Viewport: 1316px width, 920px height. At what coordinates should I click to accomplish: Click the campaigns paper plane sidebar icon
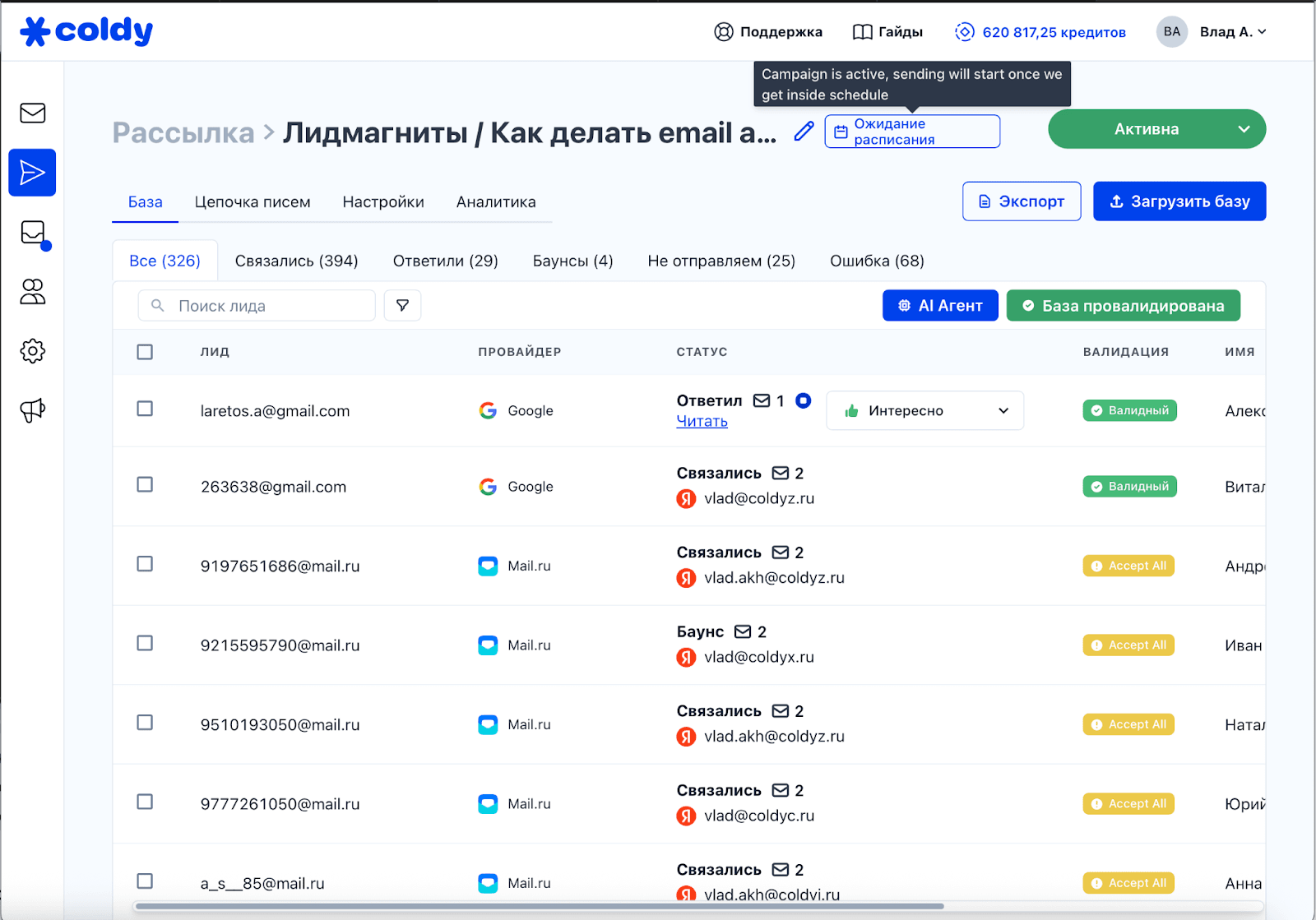point(32,173)
